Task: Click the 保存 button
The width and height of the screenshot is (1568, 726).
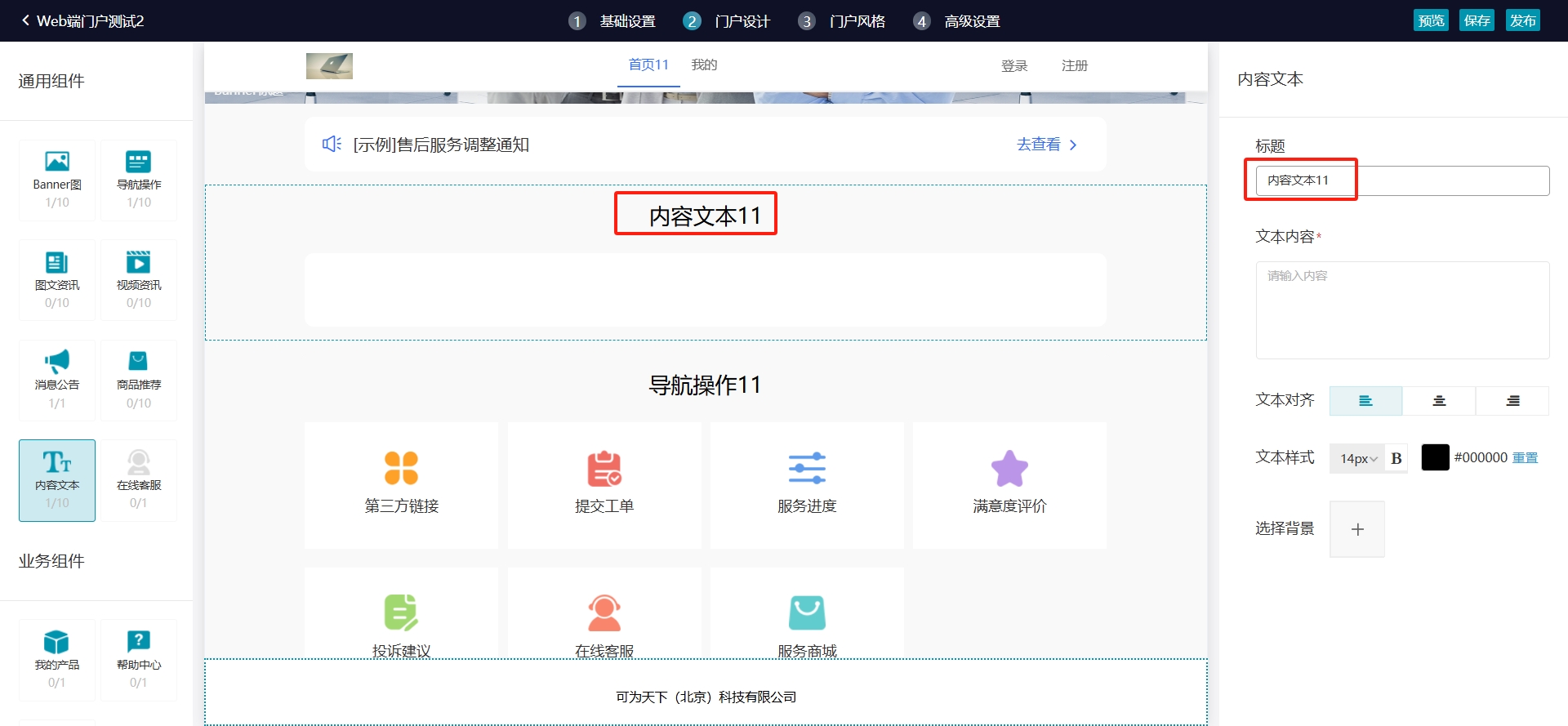Action: click(1477, 20)
